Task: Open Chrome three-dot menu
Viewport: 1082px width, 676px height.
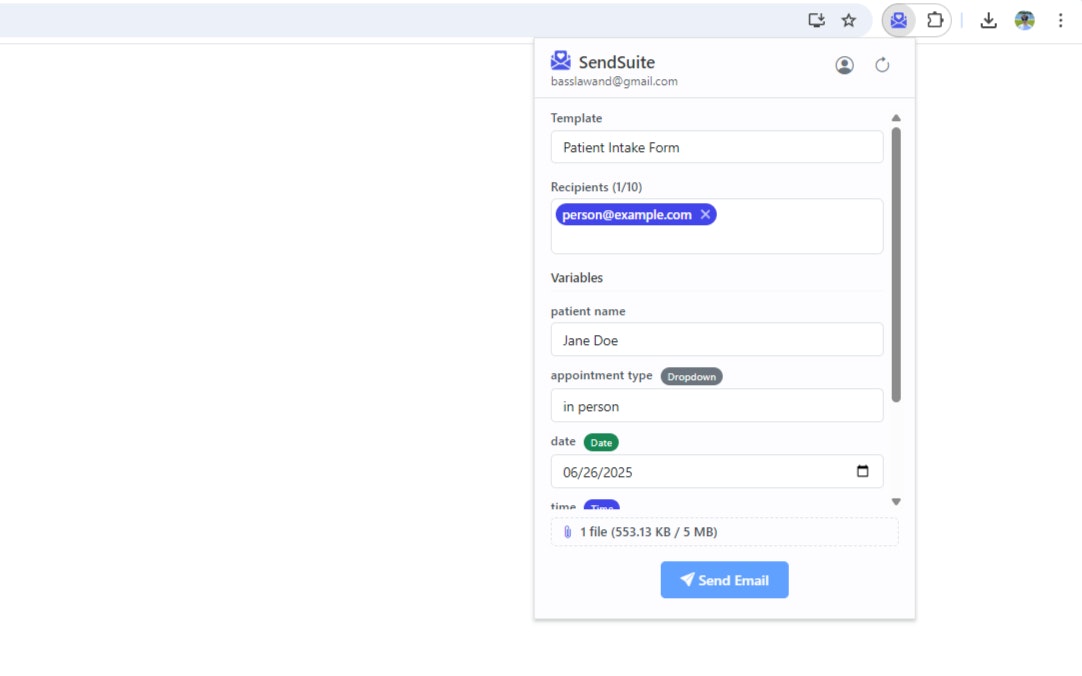Action: [x=1061, y=20]
